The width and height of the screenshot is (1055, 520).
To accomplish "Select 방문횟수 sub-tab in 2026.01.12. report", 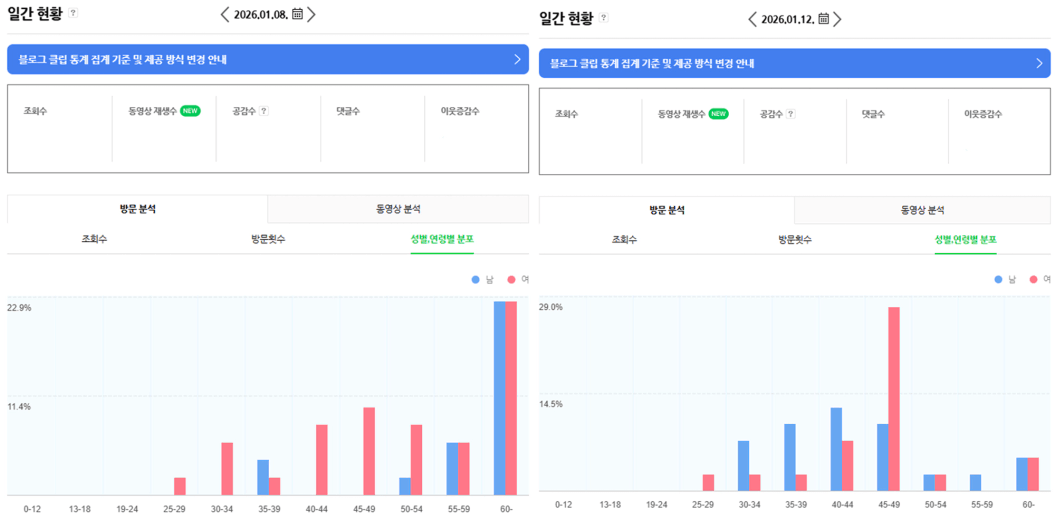I will 795,240.
